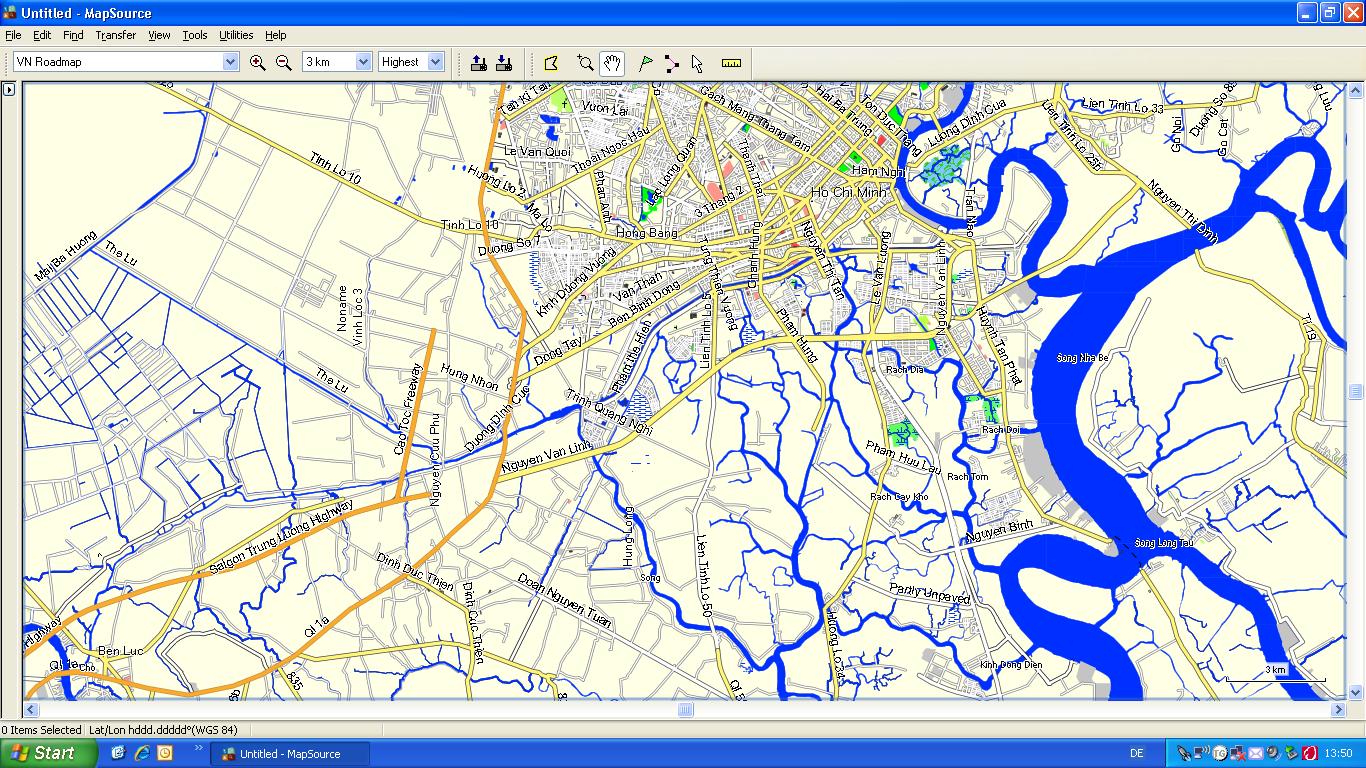Screen dimensions: 1366x768
Task: Click the webcam tray icon
Action: click(x=1273, y=753)
